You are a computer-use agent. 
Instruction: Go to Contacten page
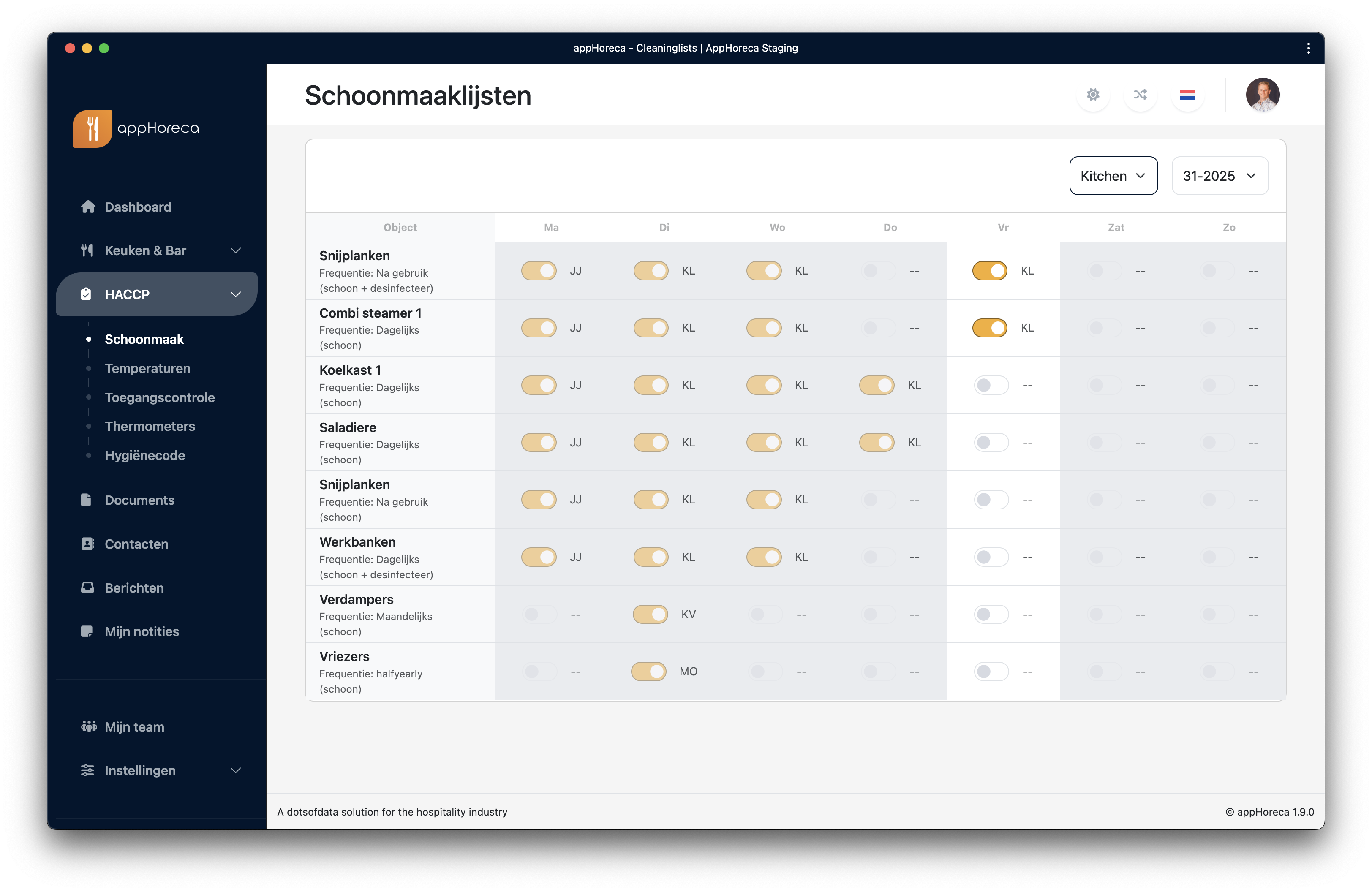[136, 544]
